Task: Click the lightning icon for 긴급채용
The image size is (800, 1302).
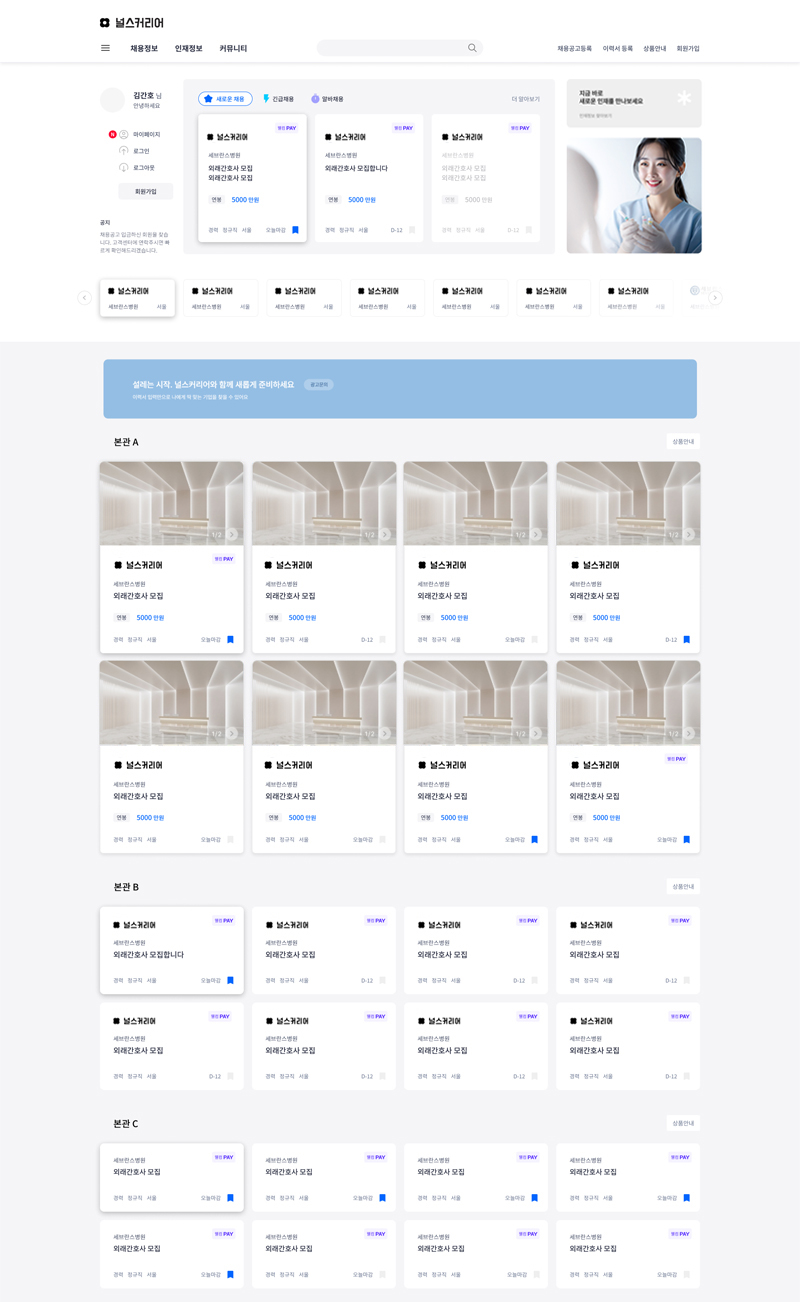Action: pyautogui.click(x=266, y=99)
